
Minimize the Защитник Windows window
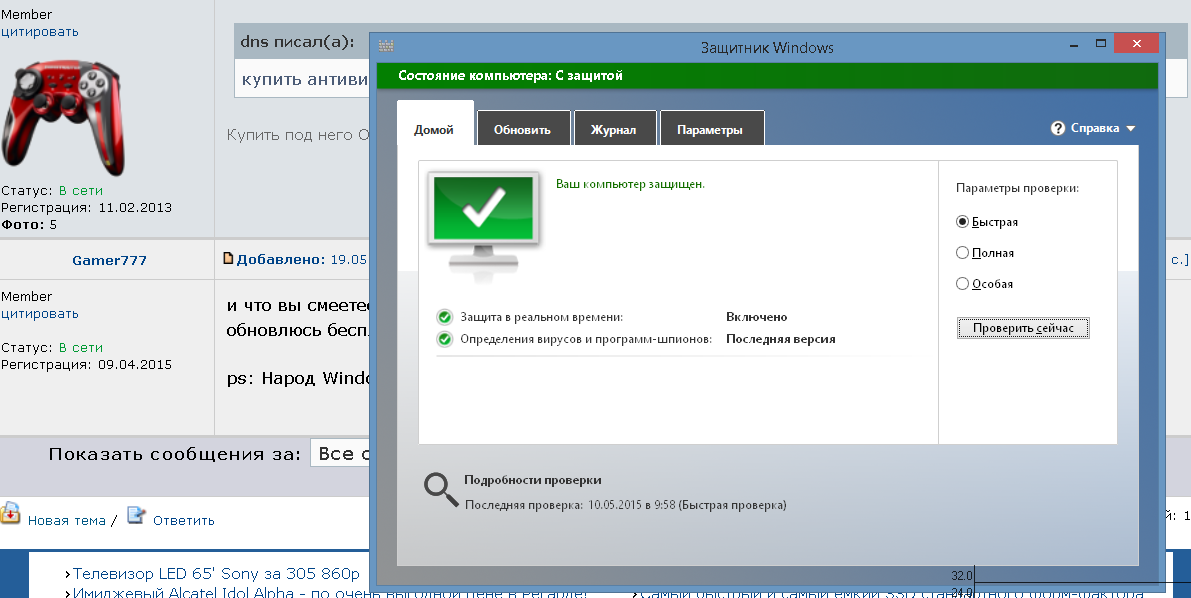1074,45
